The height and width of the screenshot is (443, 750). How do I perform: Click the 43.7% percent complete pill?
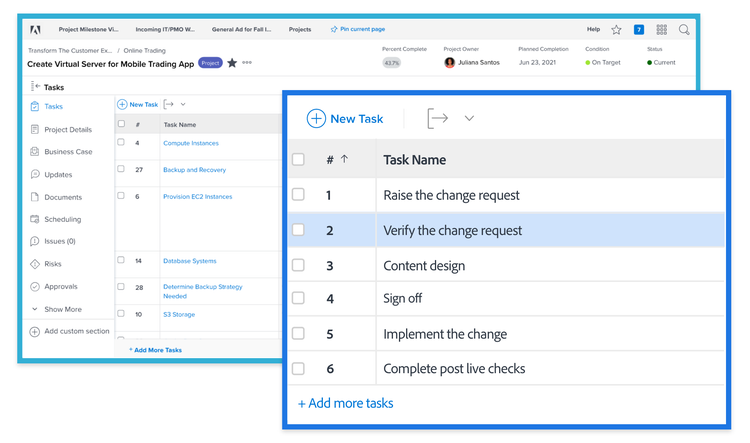391,63
